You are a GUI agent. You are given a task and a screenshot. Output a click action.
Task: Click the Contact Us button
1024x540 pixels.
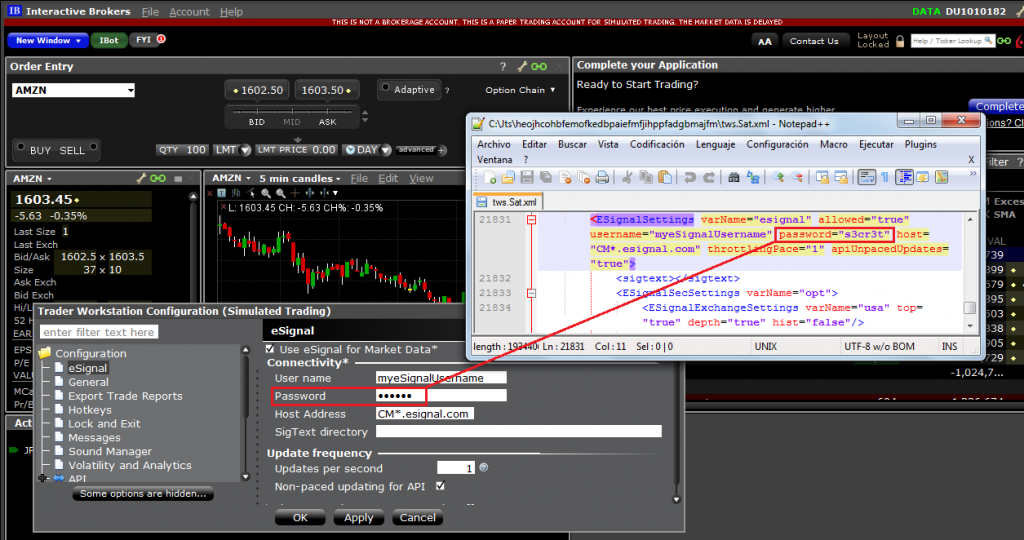click(814, 41)
